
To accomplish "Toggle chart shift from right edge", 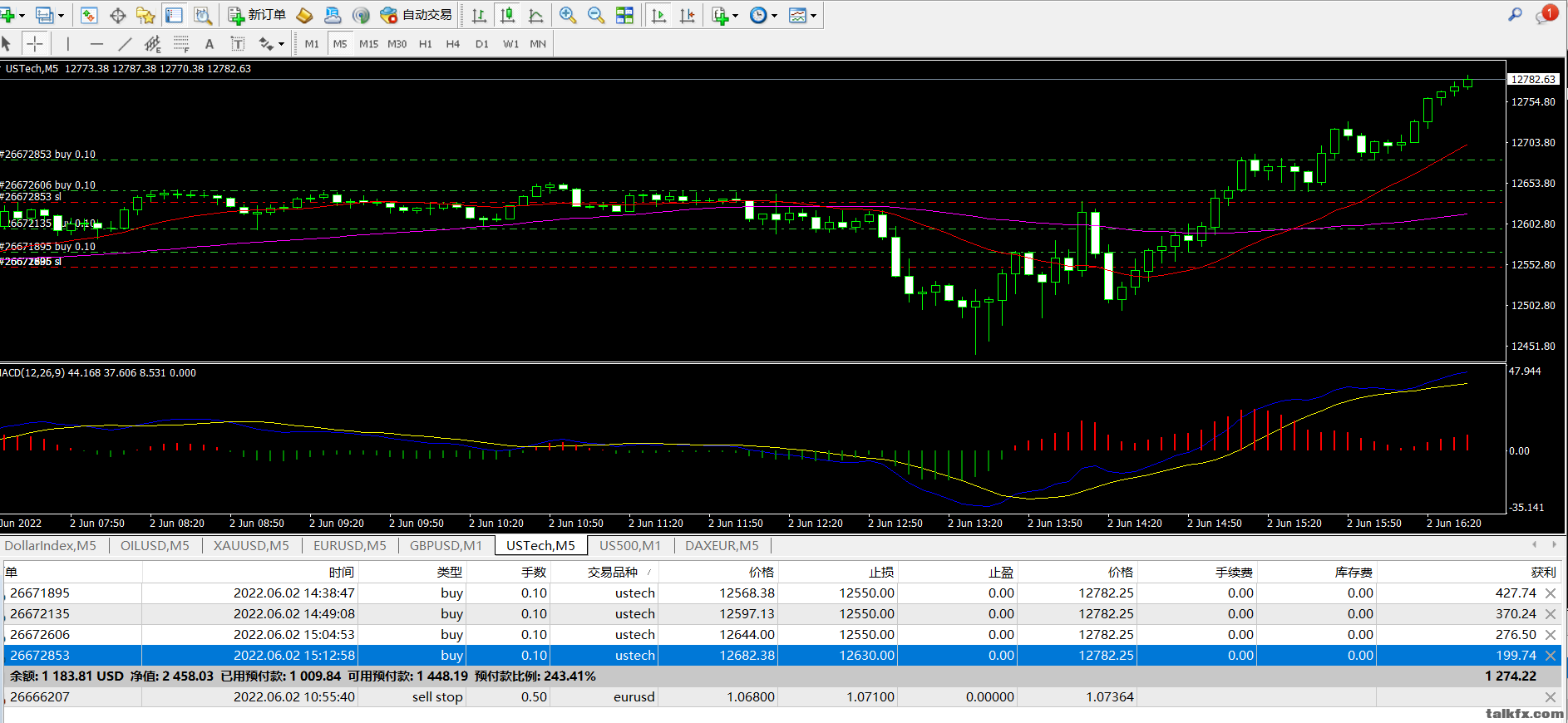I will pyautogui.click(x=687, y=15).
